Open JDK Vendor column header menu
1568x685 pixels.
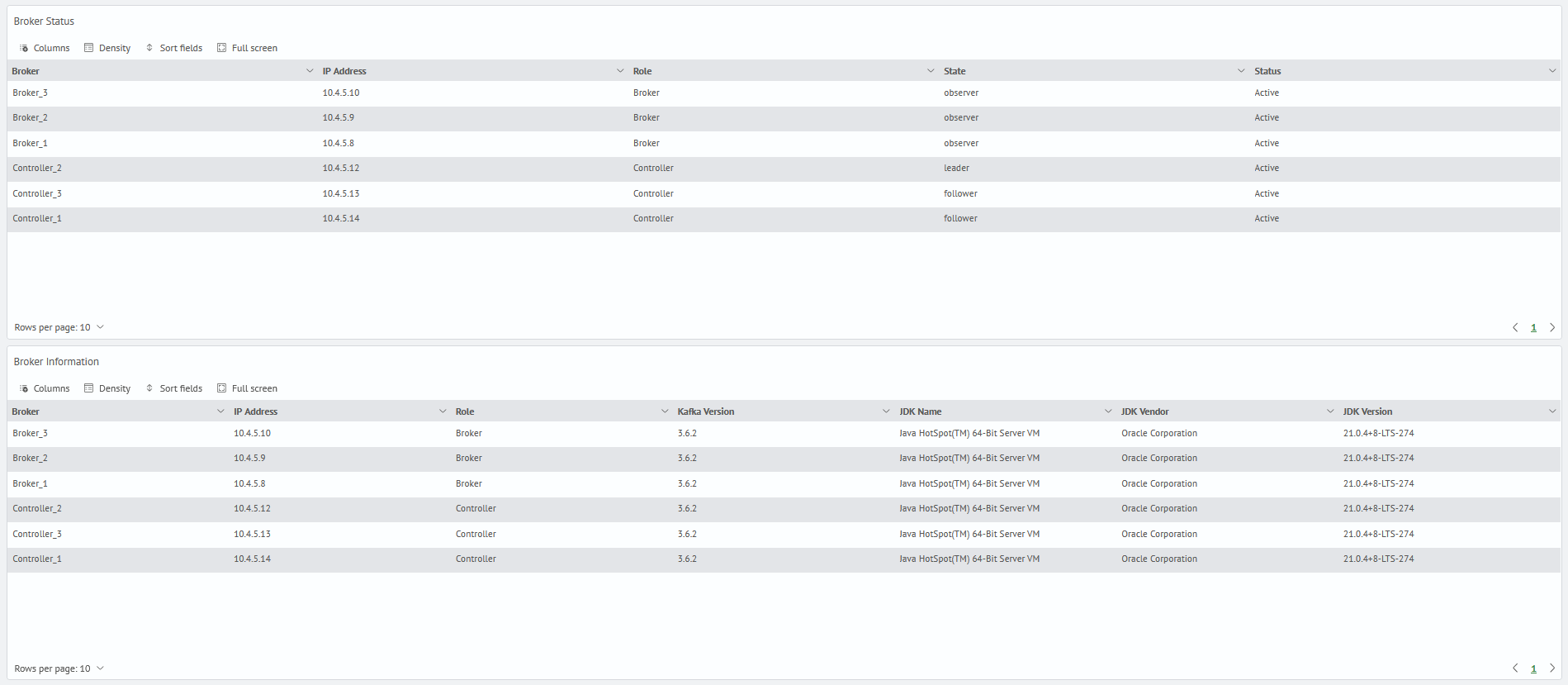(1330, 411)
